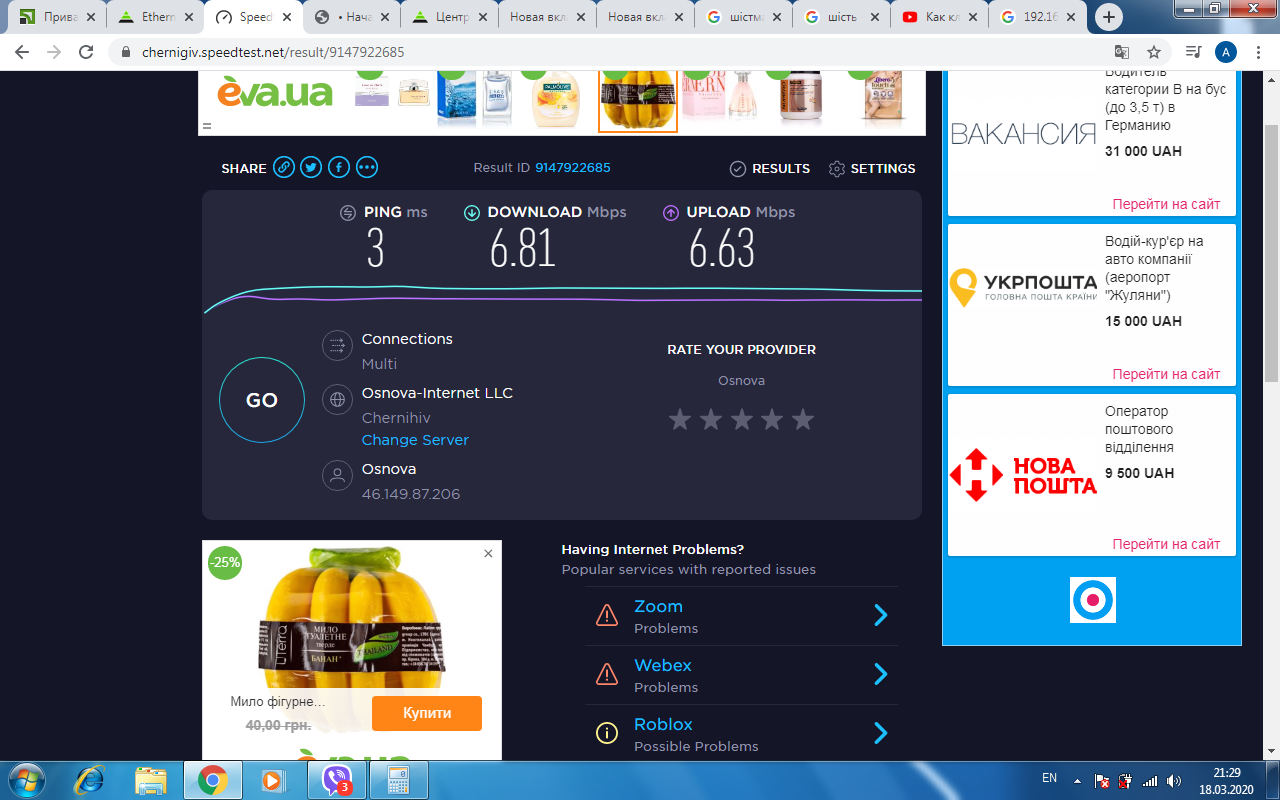Switch to the YouTube tab

click(939, 17)
